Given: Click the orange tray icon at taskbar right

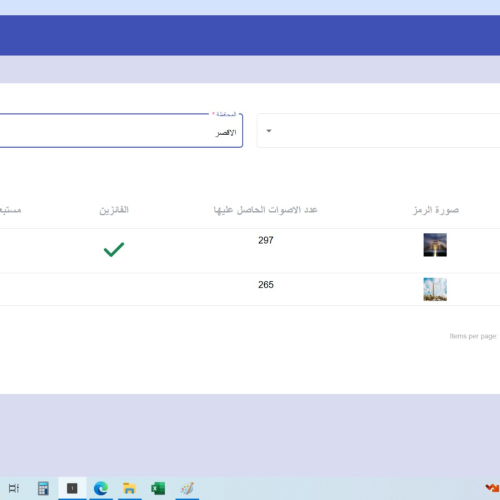Looking at the screenshot, I should click(x=492, y=488).
